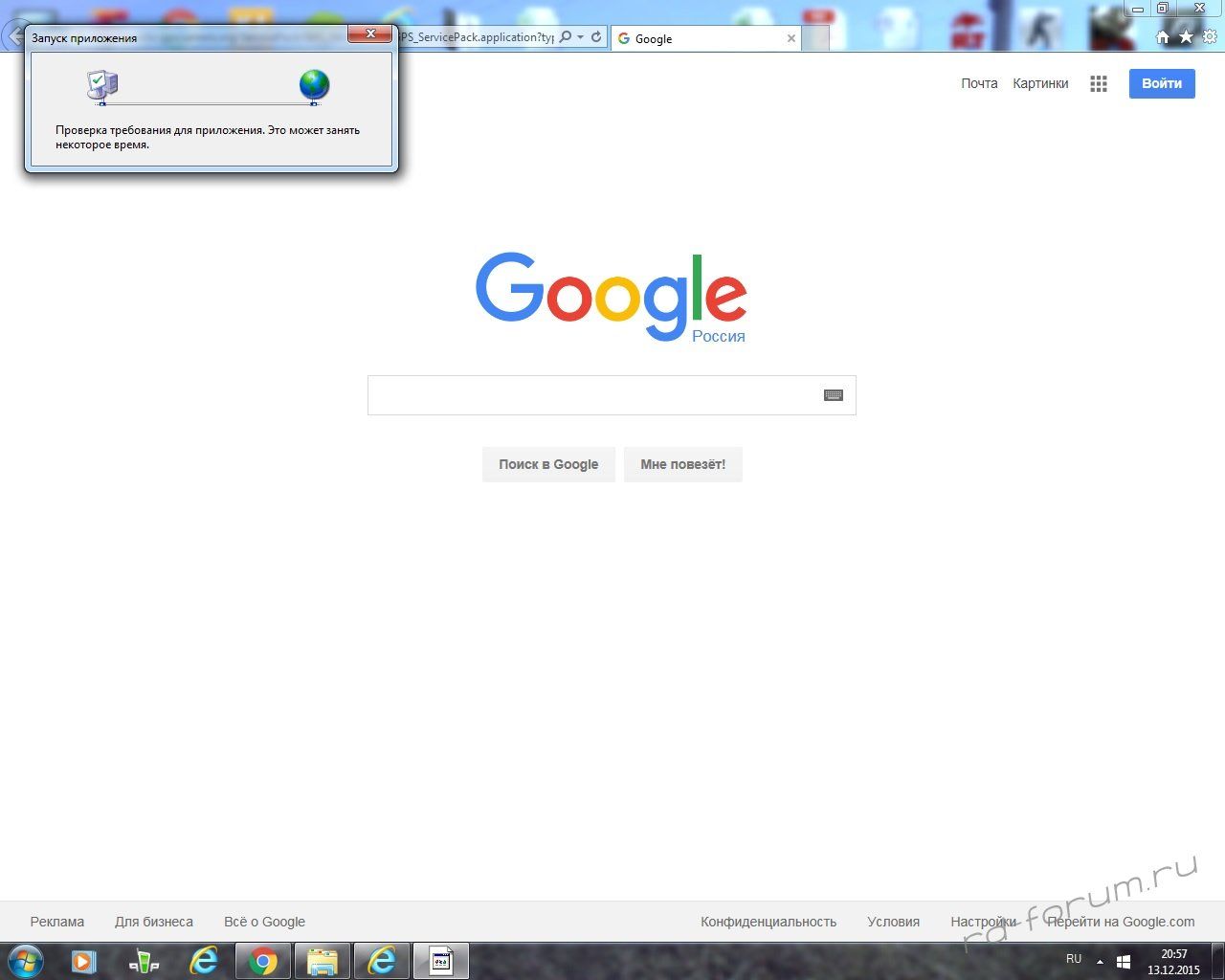
Task: Click the Google logo
Action: coord(612,297)
